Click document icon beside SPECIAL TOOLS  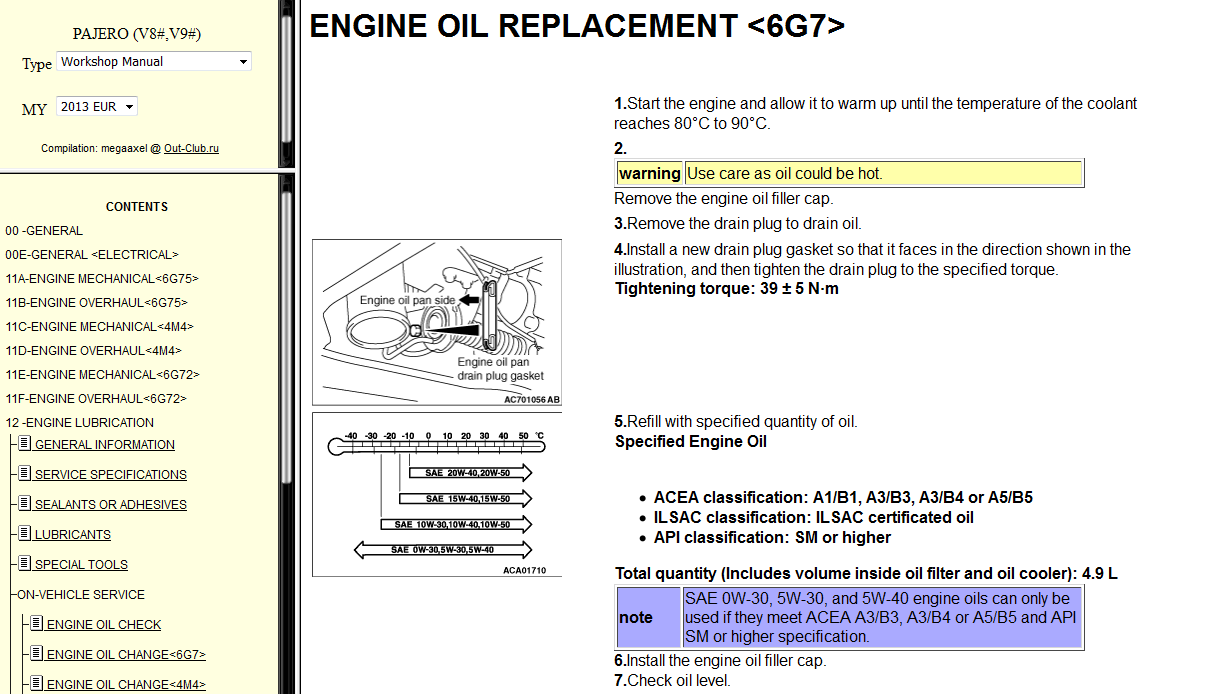tap(25, 564)
